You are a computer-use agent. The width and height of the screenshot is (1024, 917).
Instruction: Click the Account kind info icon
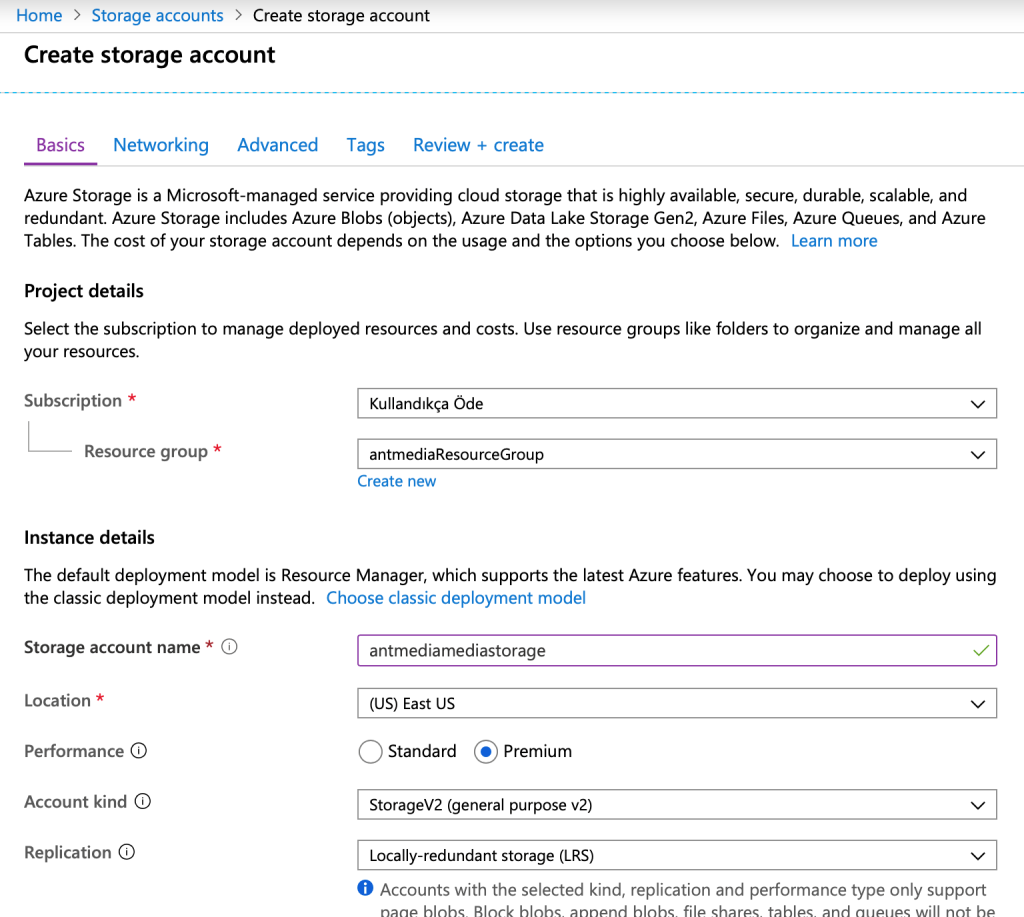click(142, 801)
